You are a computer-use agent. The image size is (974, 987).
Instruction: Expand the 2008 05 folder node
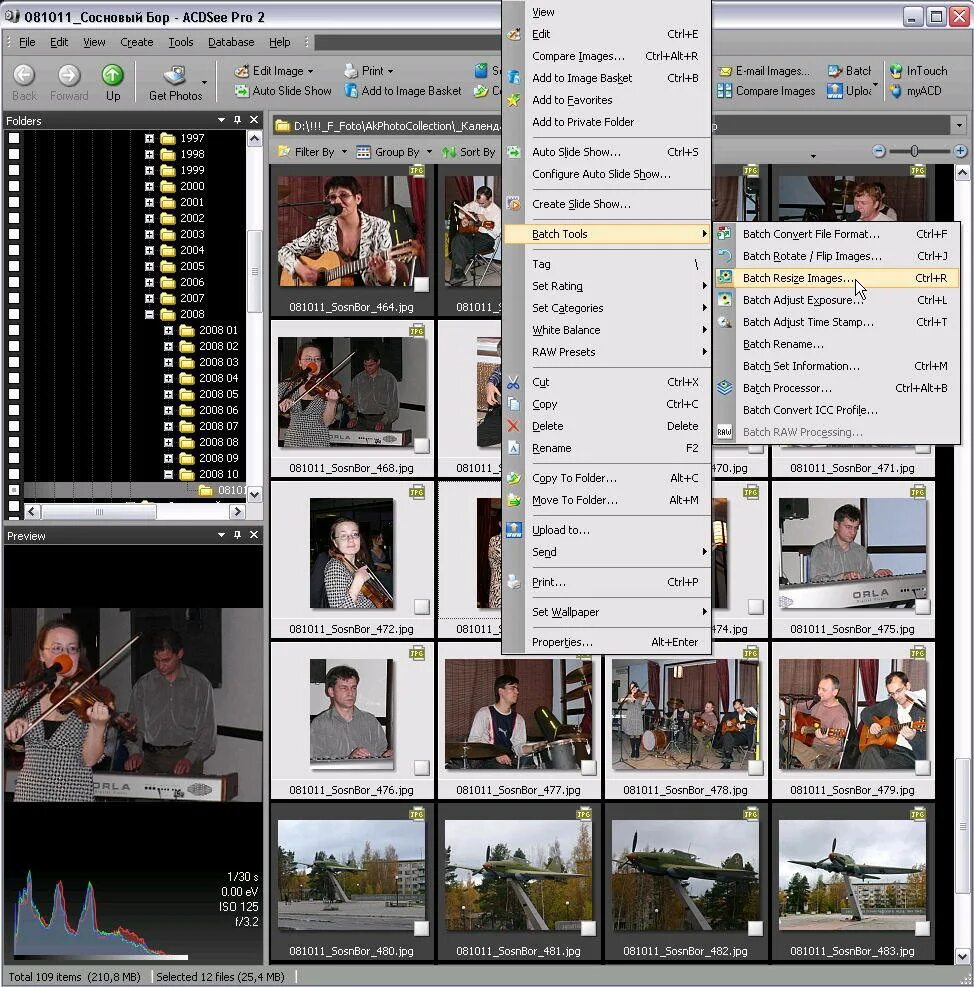pos(168,394)
